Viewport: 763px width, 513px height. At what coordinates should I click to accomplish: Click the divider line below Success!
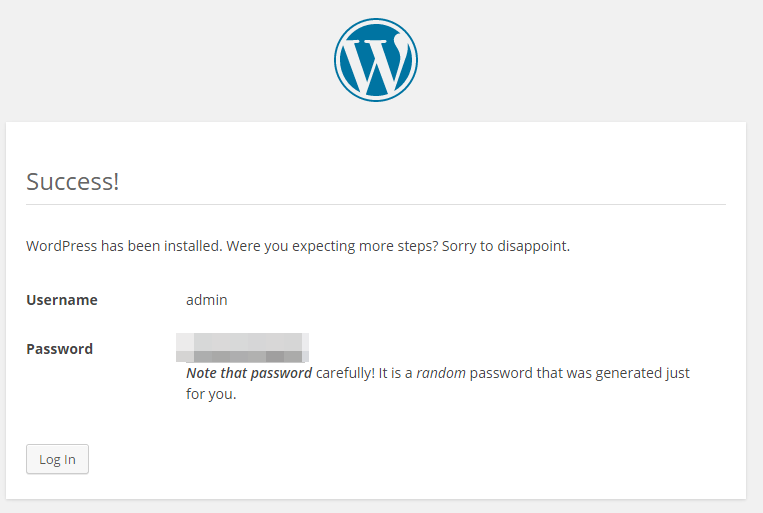375,204
